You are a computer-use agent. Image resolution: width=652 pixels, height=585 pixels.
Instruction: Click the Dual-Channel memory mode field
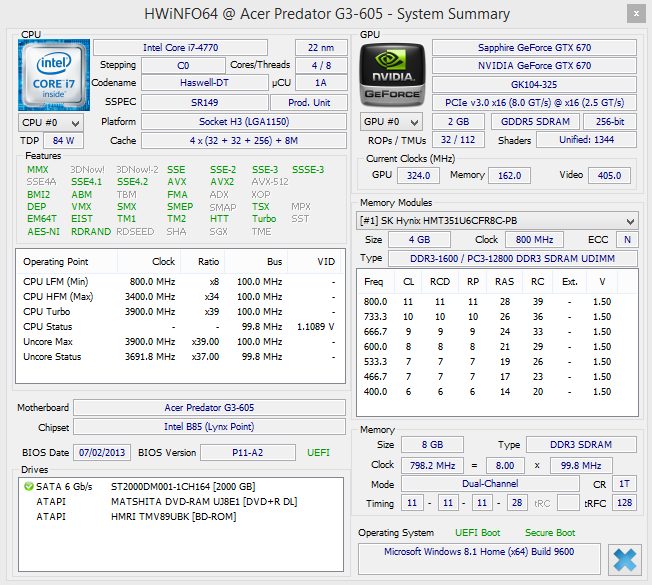point(490,484)
